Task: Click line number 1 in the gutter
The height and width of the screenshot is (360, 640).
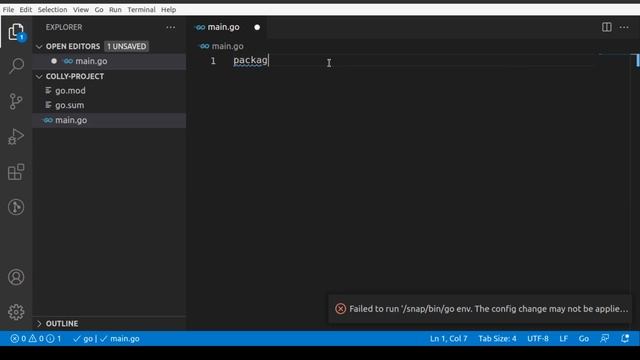Action: [x=213, y=61]
